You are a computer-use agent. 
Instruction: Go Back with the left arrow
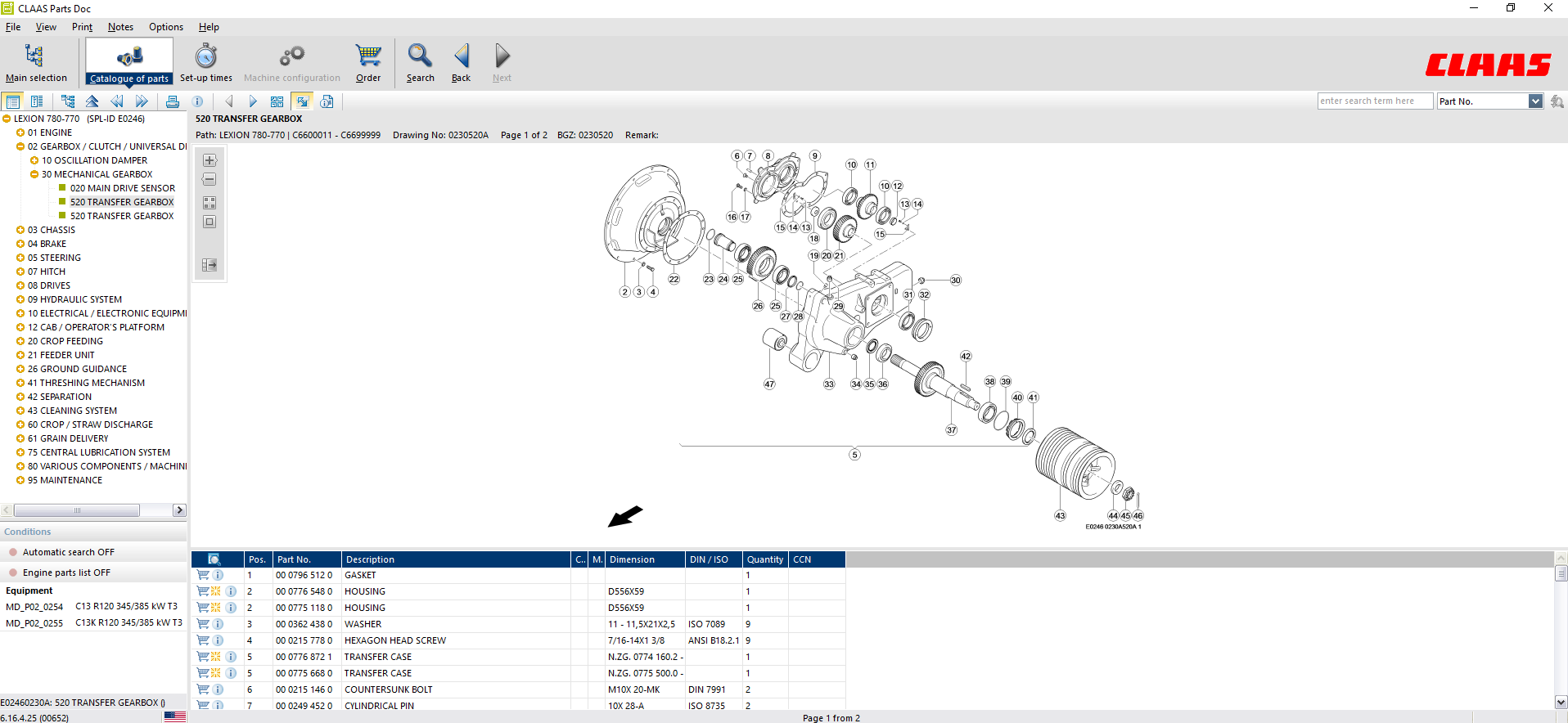point(461,63)
